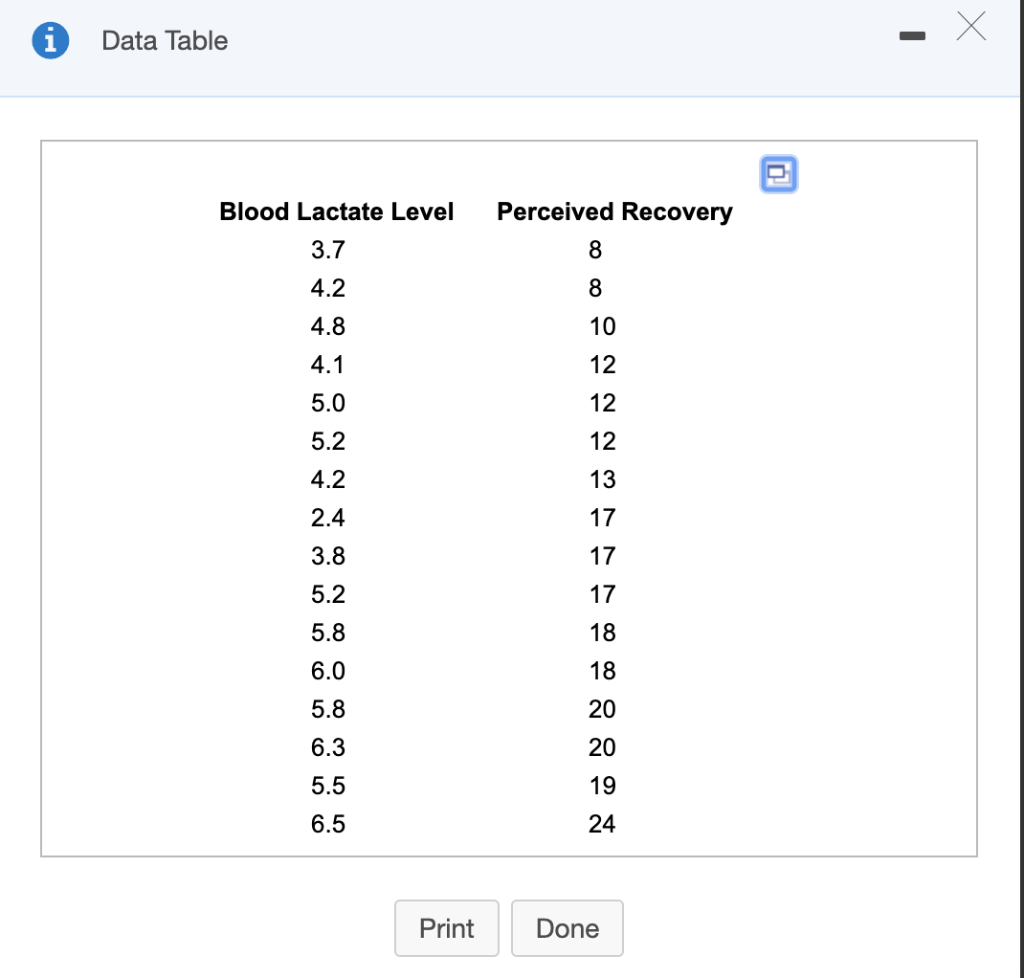
Task: Click the Data Table title text
Action: tap(164, 40)
